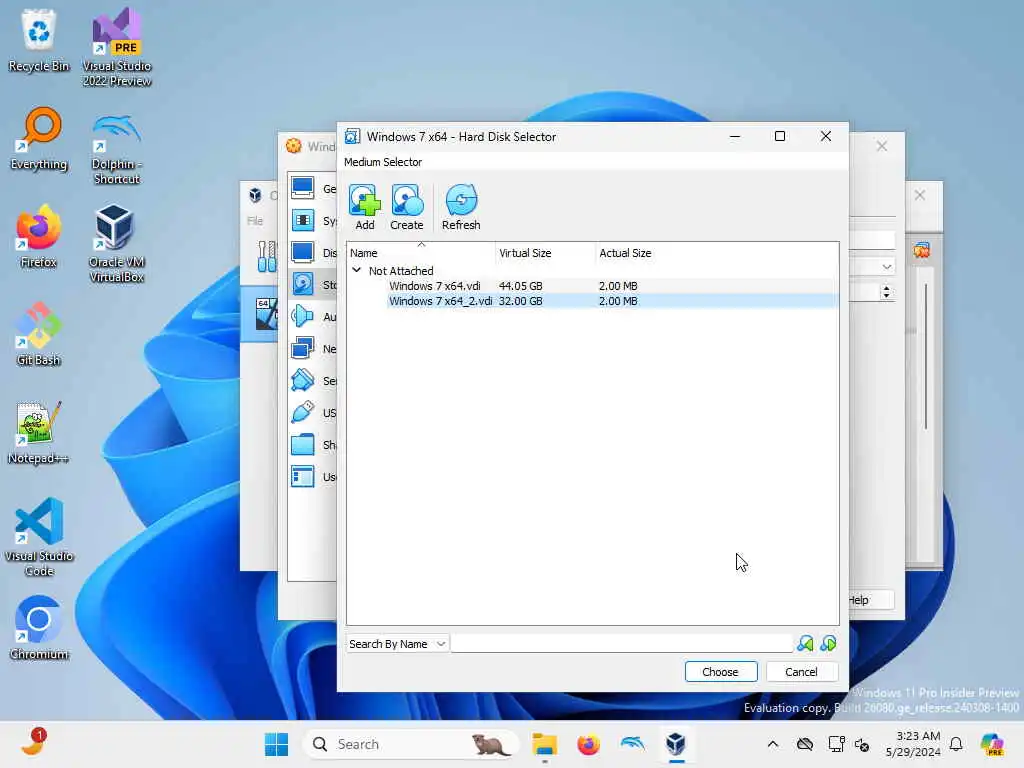Click taskbar Search box

click(411, 744)
